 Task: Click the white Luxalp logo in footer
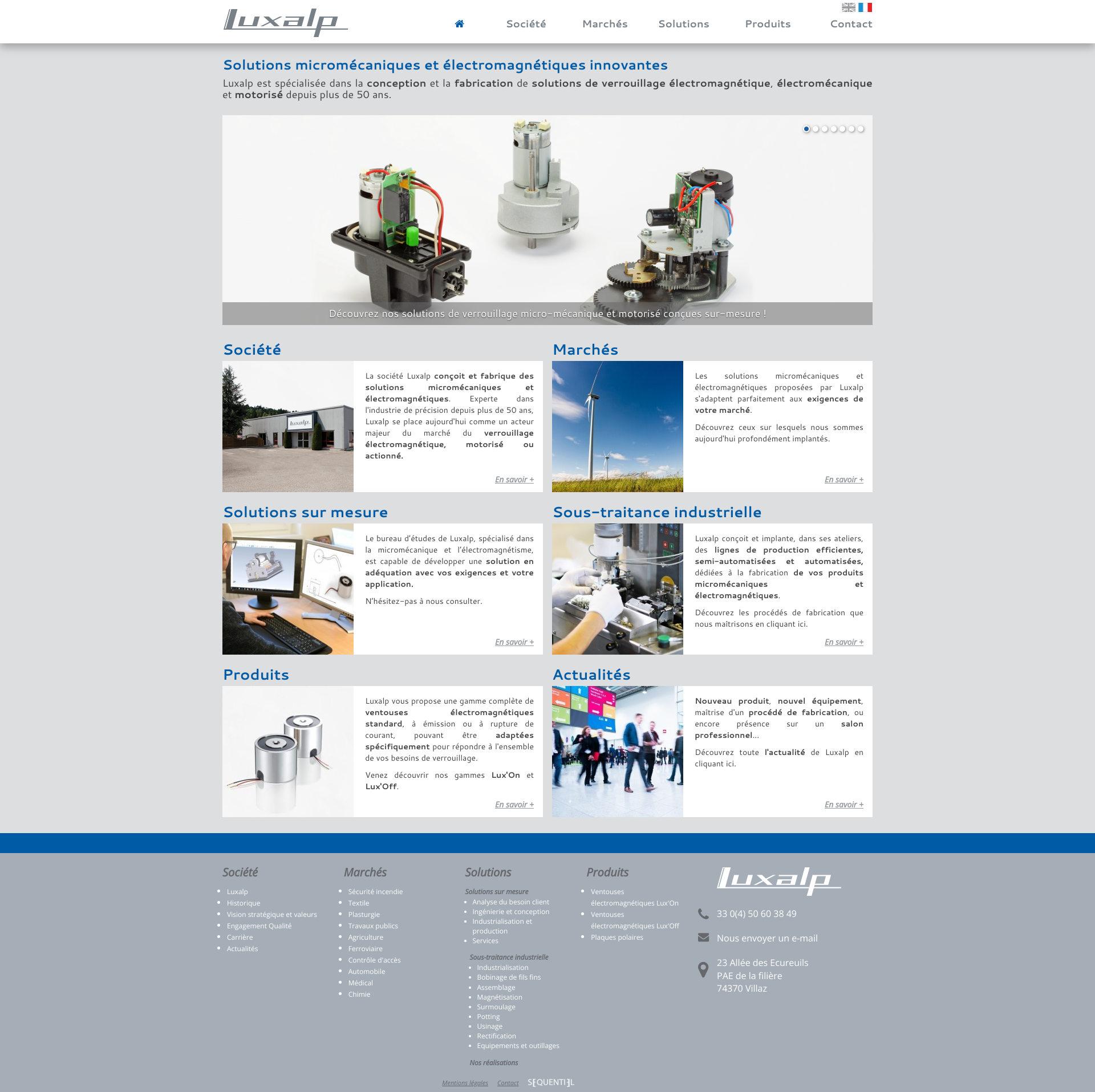778,880
